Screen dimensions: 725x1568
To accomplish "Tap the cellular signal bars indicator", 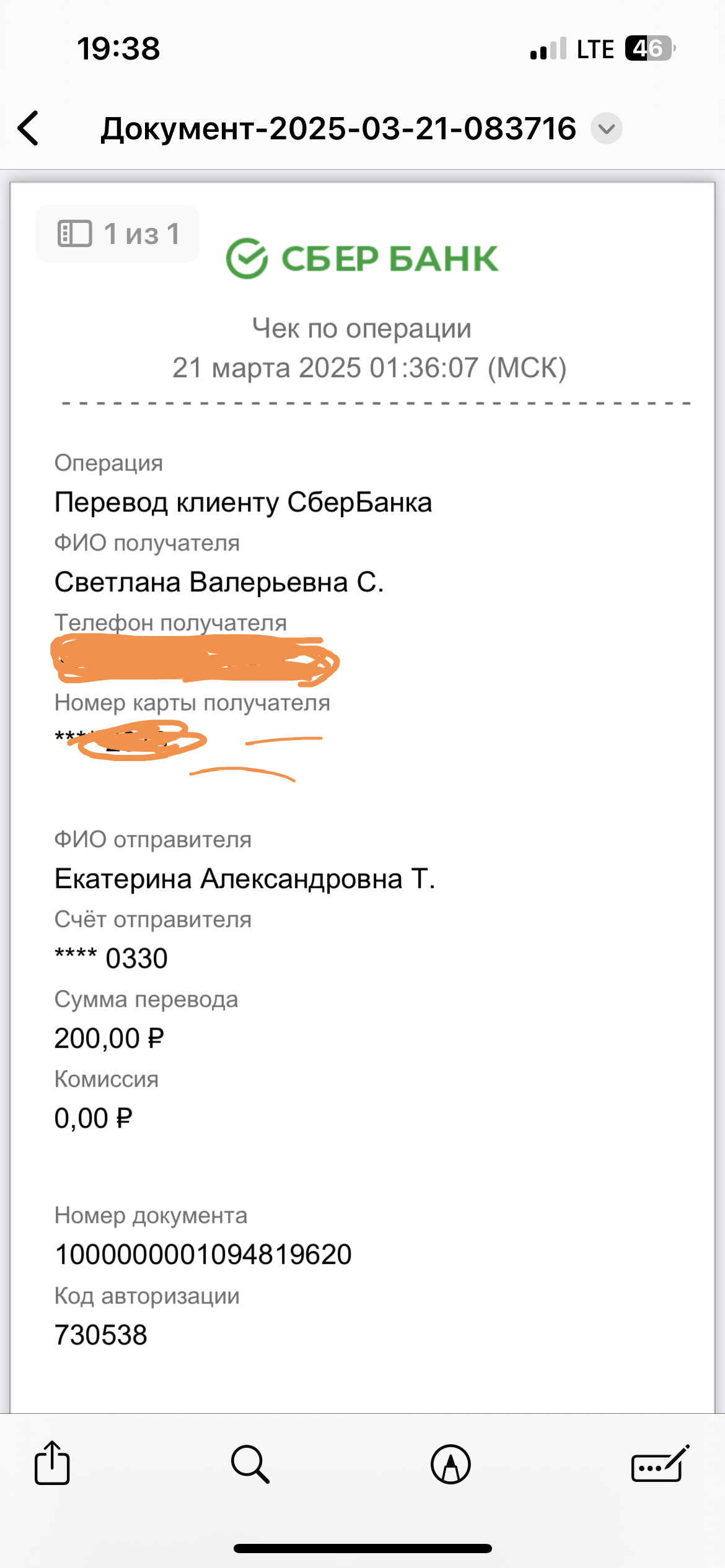I will [548, 49].
